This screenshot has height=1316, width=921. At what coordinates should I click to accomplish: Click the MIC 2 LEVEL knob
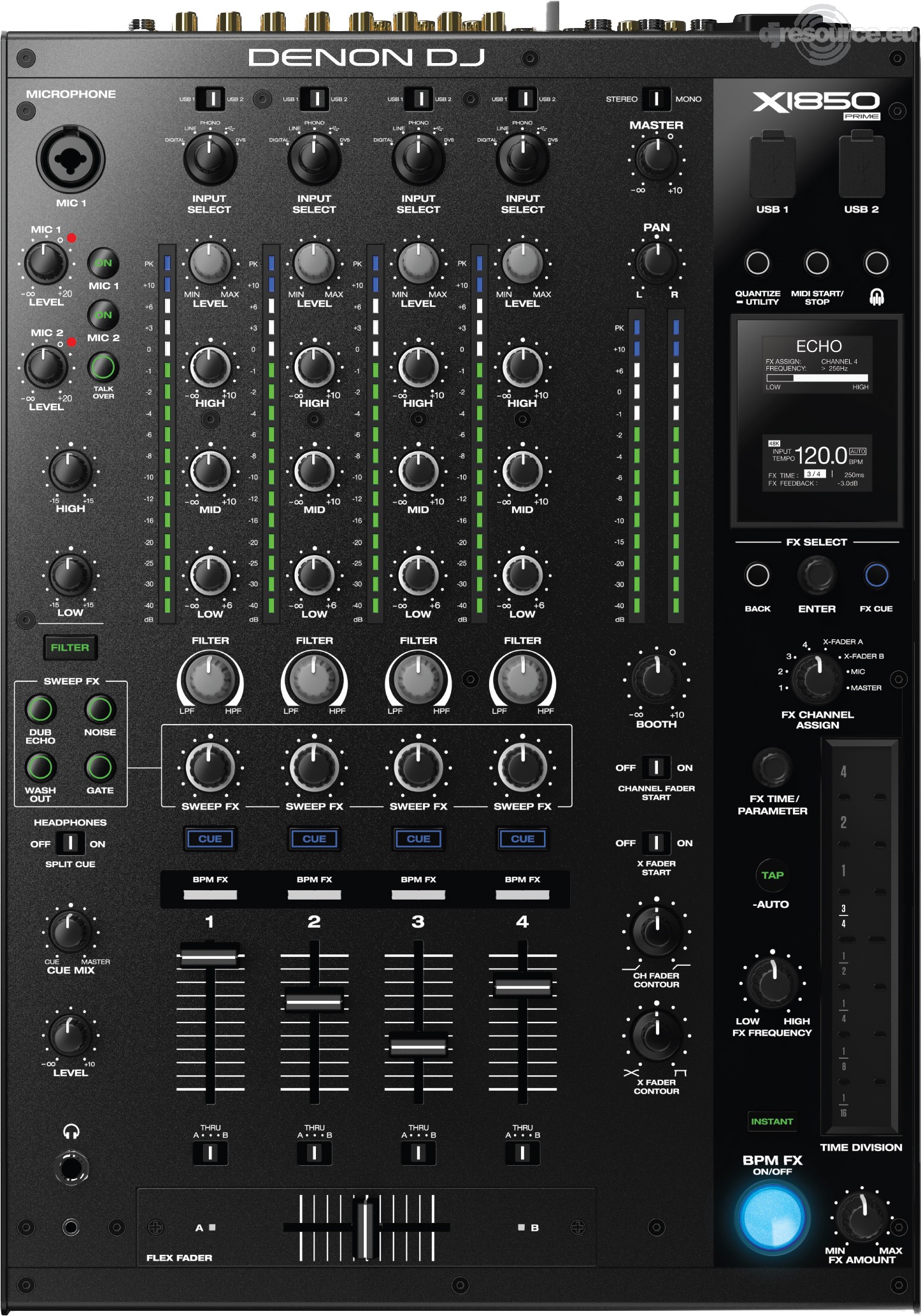click(x=46, y=367)
